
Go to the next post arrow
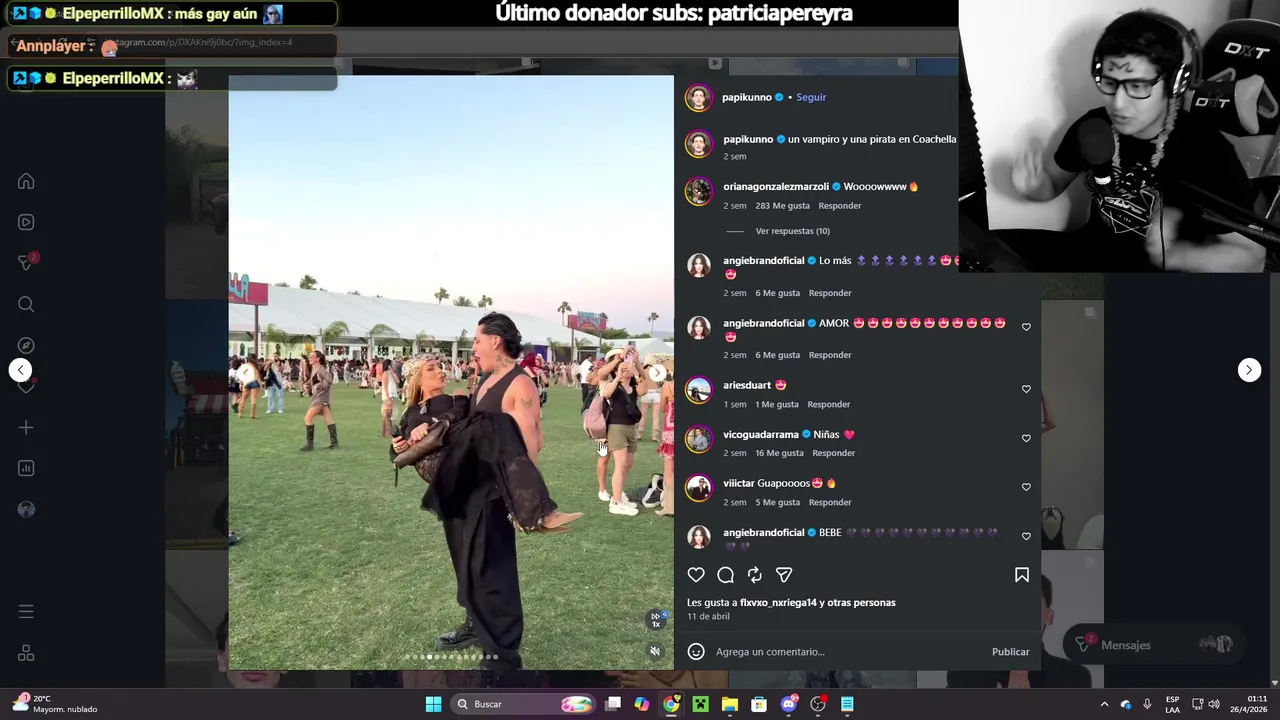1249,370
